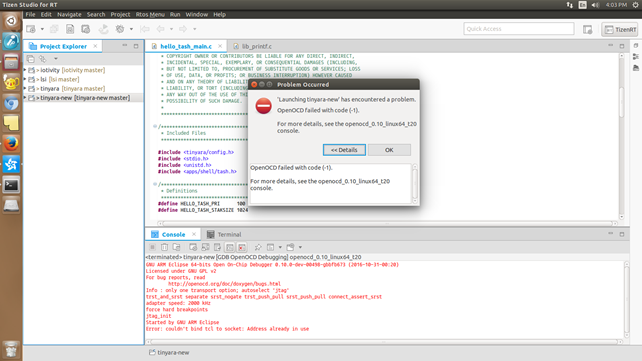The width and height of the screenshot is (642, 361).
Task: Open the Open Console dropdown arrow
Action: (300, 247)
